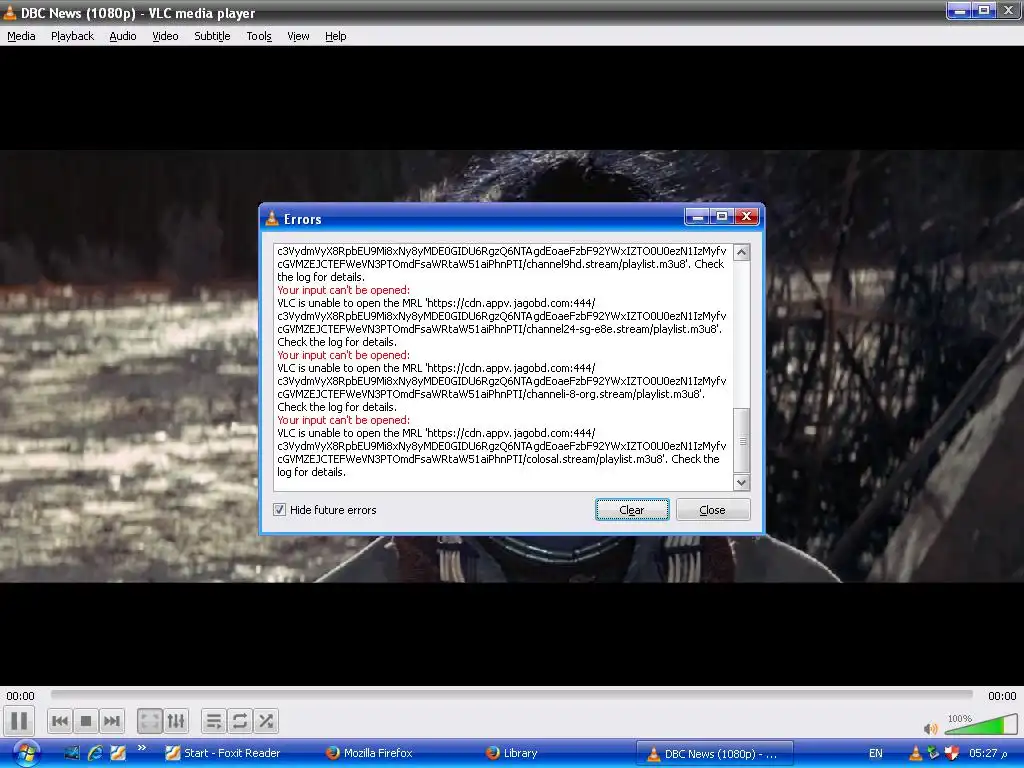The width and height of the screenshot is (1024, 768).
Task: Click the Errors list scrollbar thumb
Action: (x=742, y=441)
